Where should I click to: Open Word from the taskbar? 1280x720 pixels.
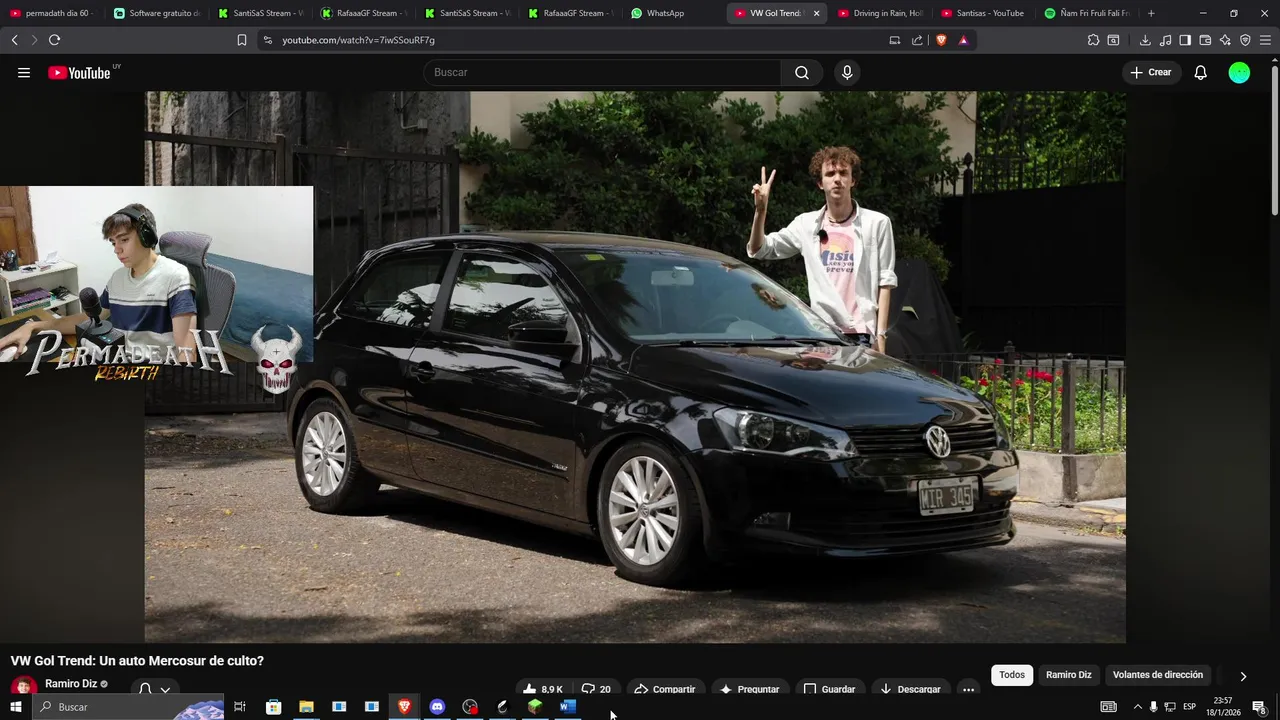pyautogui.click(x=568, y=707)
